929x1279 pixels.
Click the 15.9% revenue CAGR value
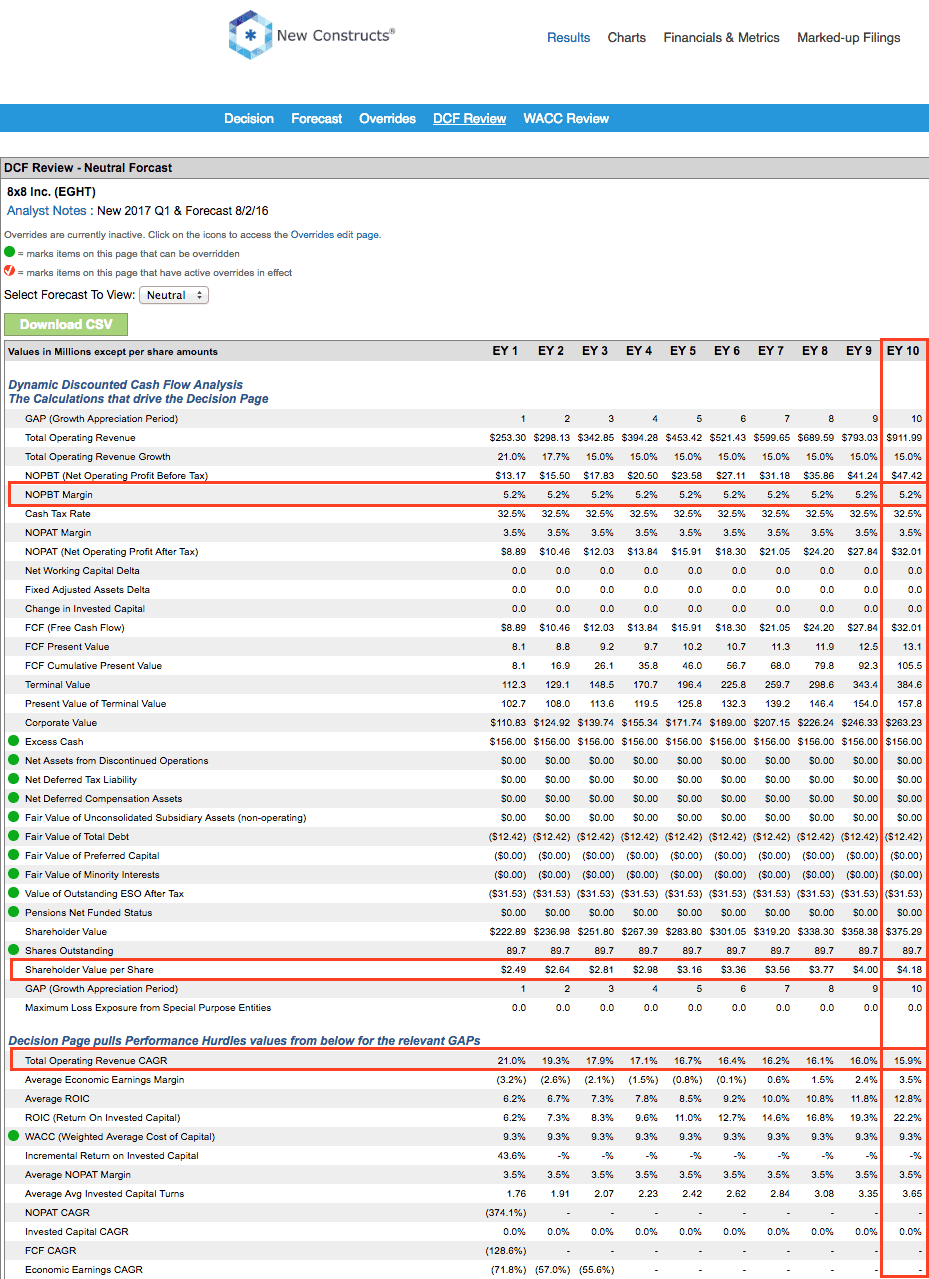909,1060
